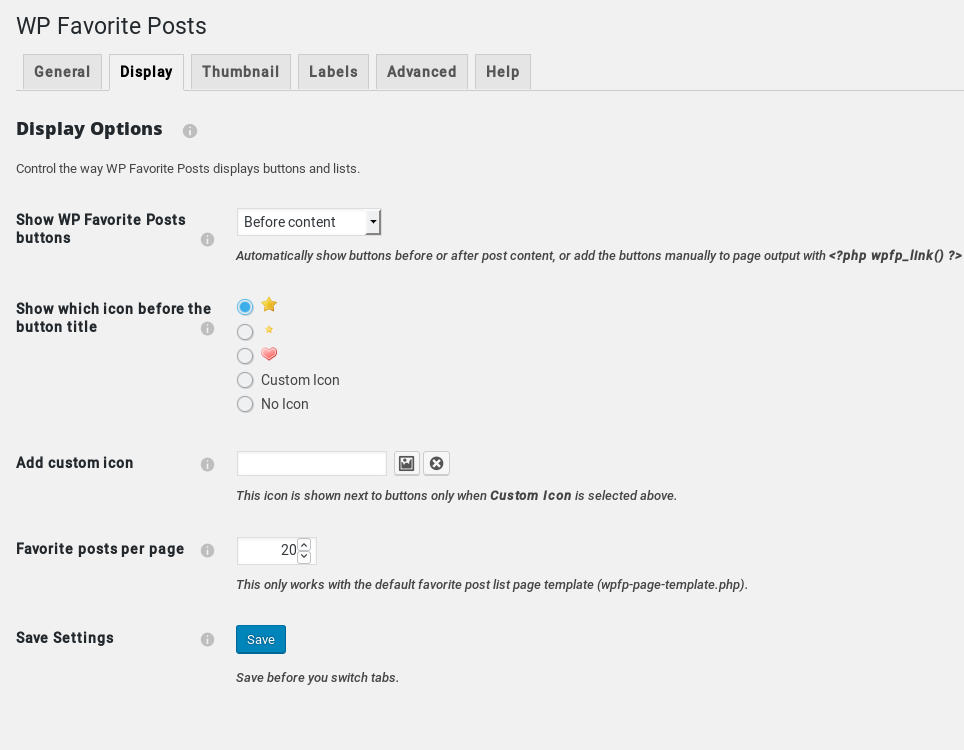Open media library to pick custom icon
The height and width of the screenshot is (750, 964).
pyautogui.click(x=406, y=464)
